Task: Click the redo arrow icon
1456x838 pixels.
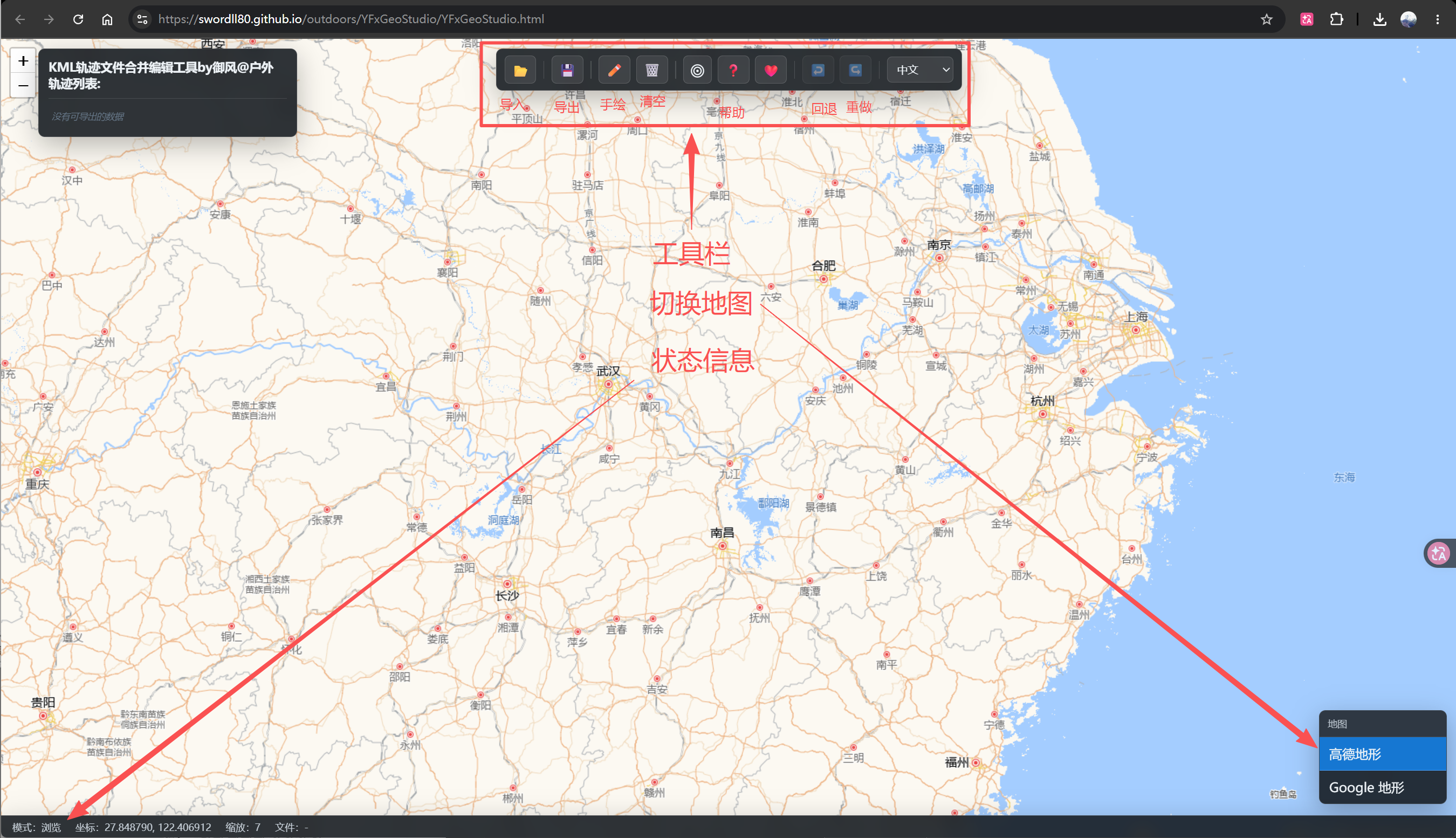Action: pos(855,70)
